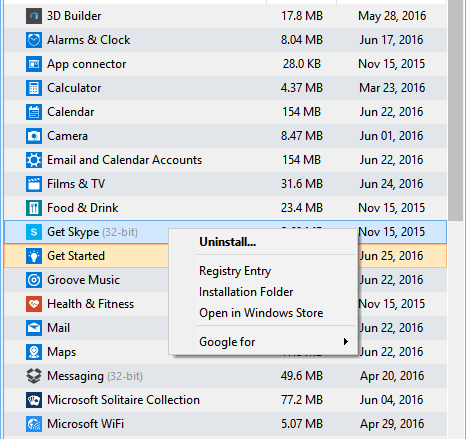The height and width of the screenshot is (439, 466).
Task: Select the Groove Music entry name
Action: coord(83,280)
